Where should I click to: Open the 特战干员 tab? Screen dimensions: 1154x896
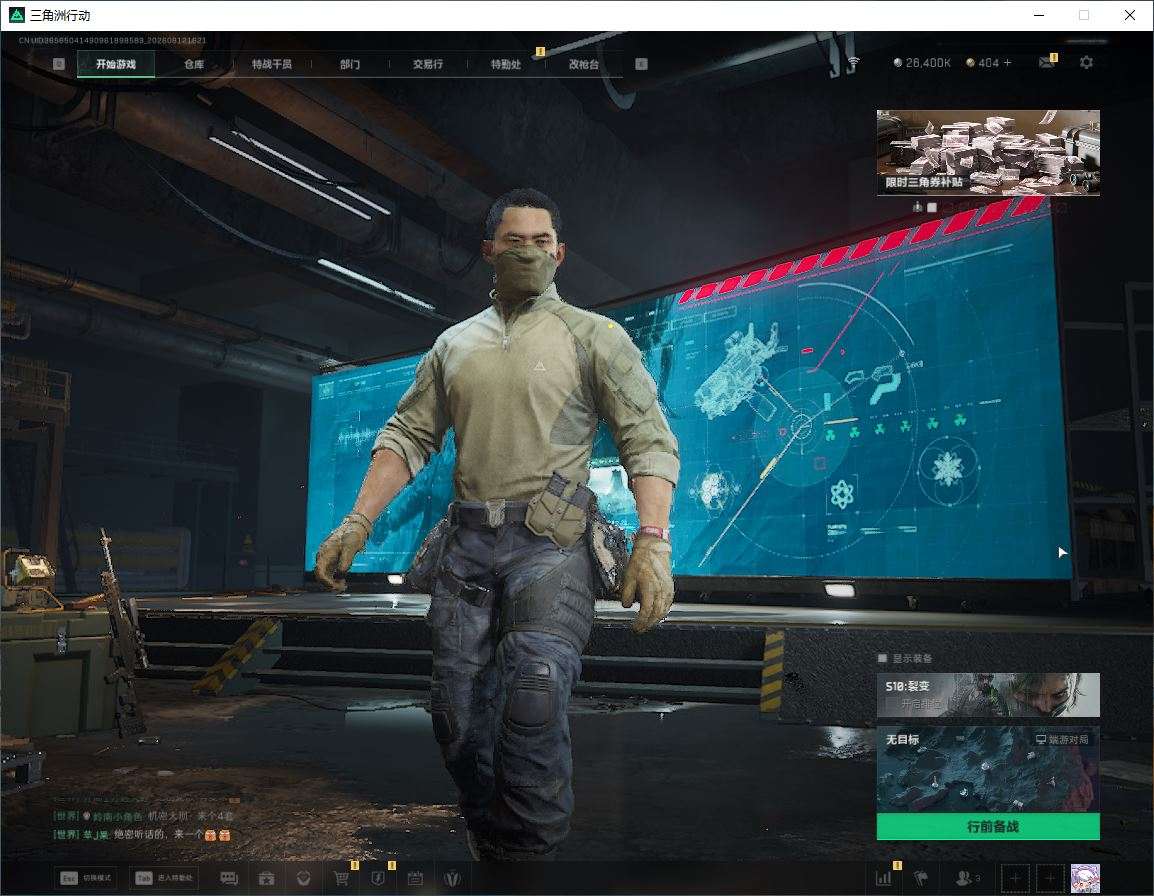coord(272,64)
